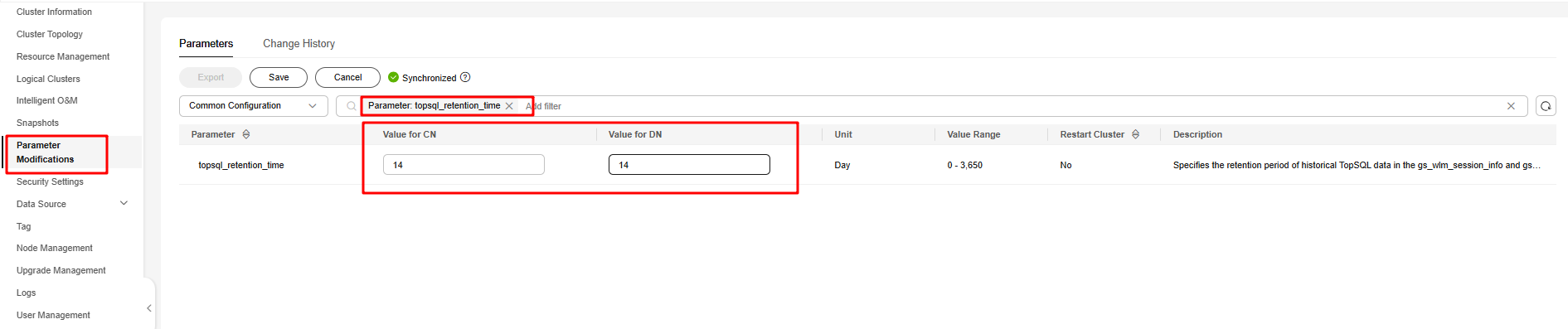Sort by the Parameter column icon
The width and height of the screenshot is (1568, 329).
[x=246, y=134]
